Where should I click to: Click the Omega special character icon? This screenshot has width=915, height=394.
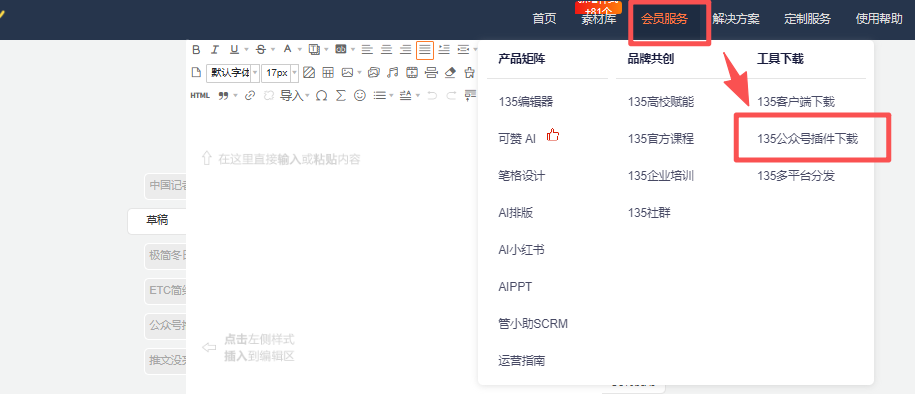(x=322, y=96)
